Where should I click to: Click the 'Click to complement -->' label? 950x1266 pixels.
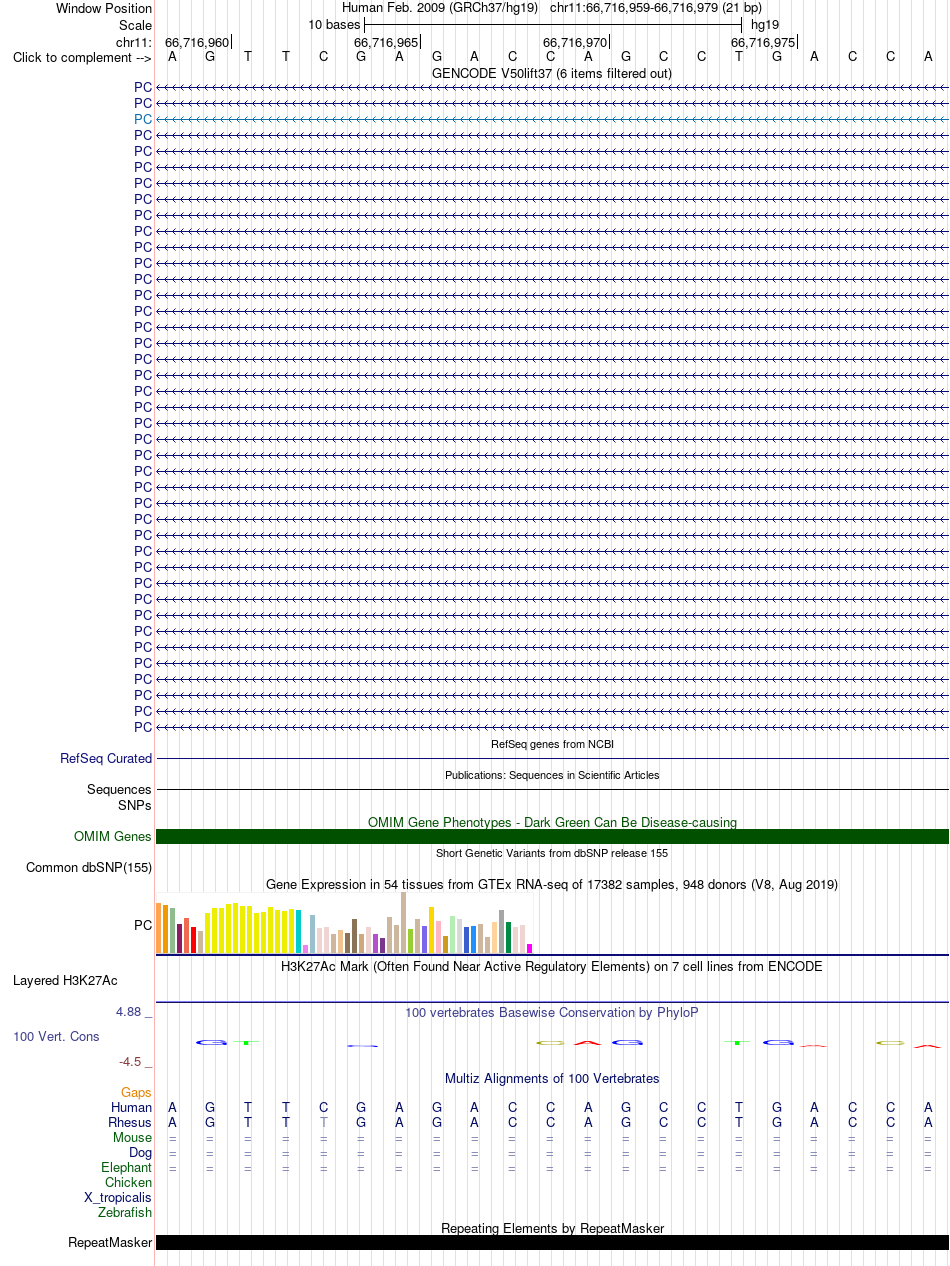82,57
